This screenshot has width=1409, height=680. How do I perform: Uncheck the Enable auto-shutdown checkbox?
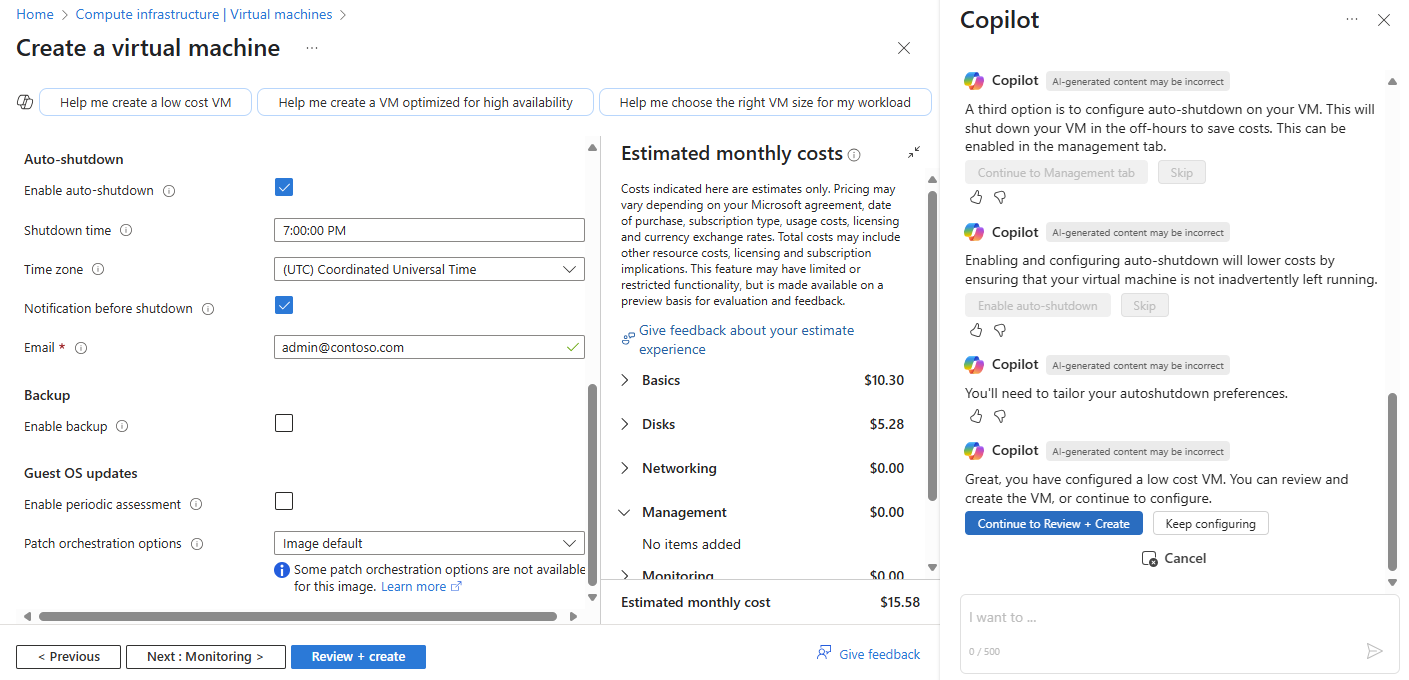(284, 187)
